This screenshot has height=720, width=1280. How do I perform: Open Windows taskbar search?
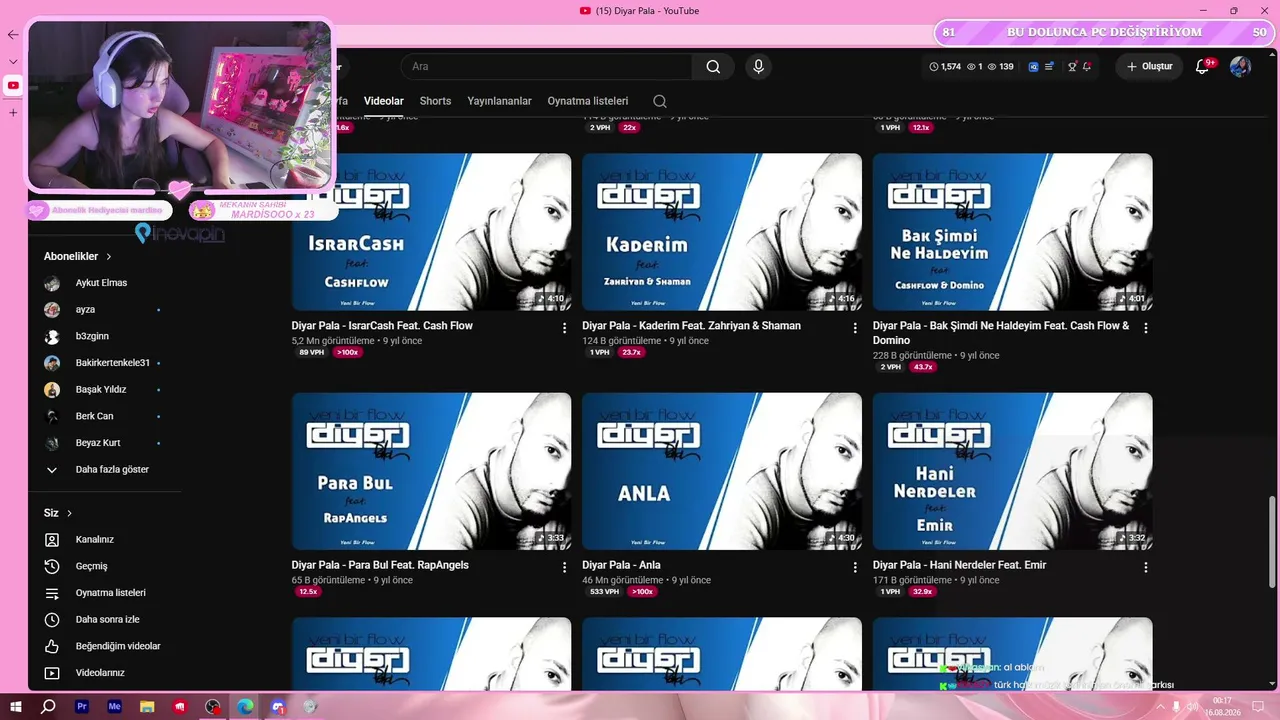[x=48, y=707]
